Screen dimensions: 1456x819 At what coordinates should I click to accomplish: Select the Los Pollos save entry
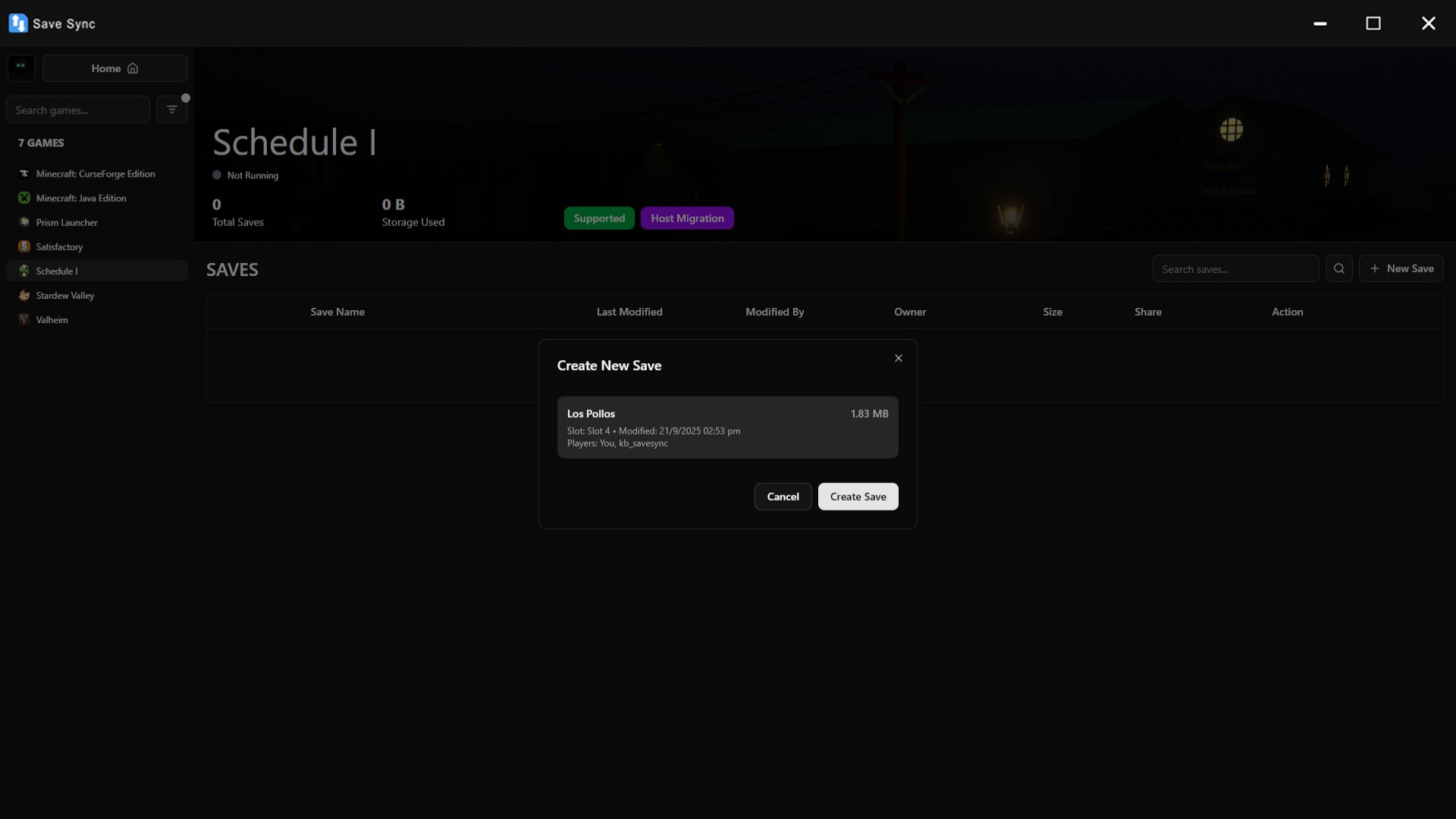pos(727,427)
